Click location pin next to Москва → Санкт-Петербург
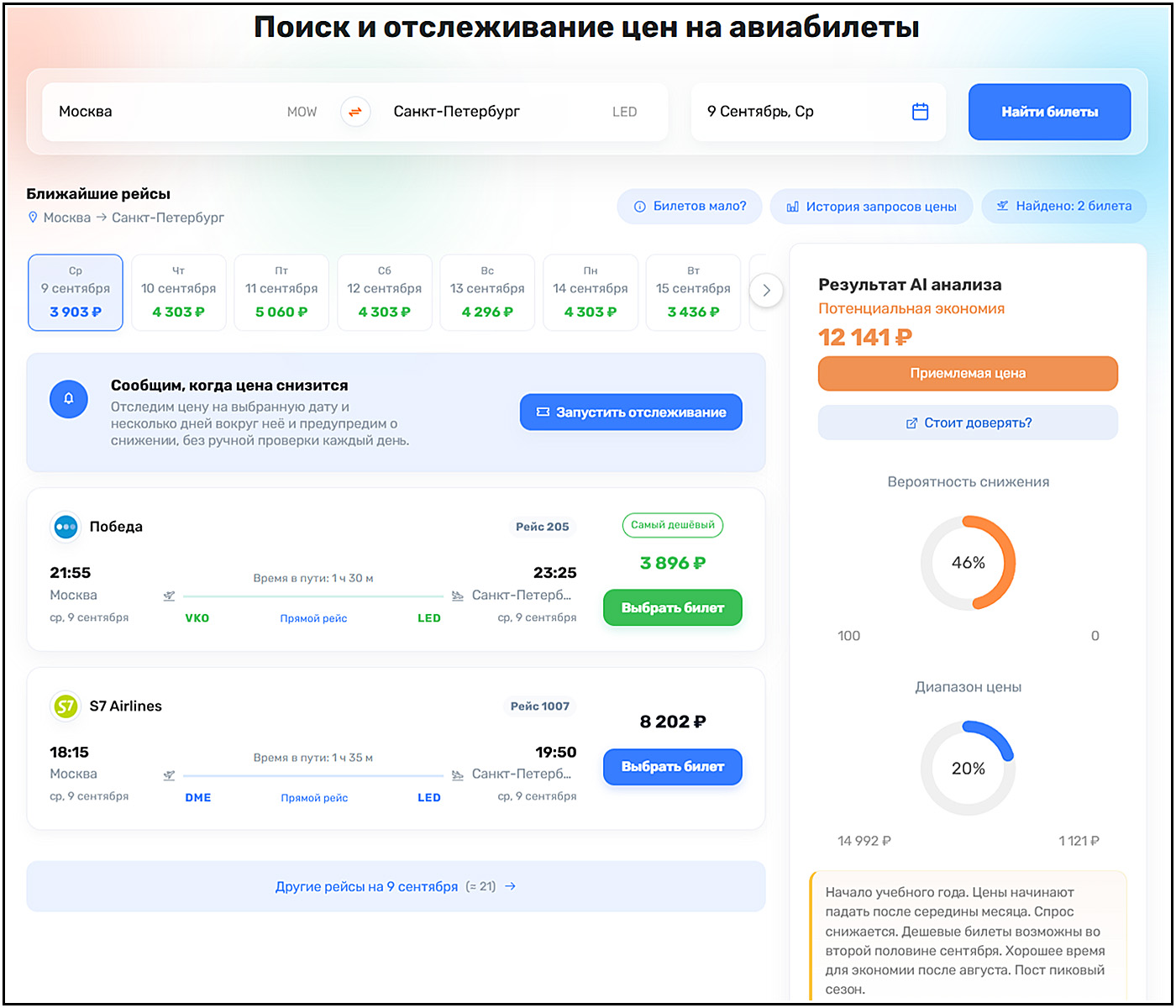 pos(33,218)
